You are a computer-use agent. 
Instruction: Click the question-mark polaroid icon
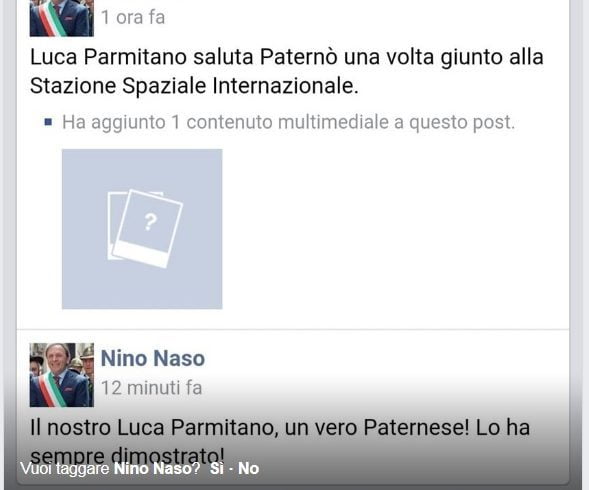145,229
